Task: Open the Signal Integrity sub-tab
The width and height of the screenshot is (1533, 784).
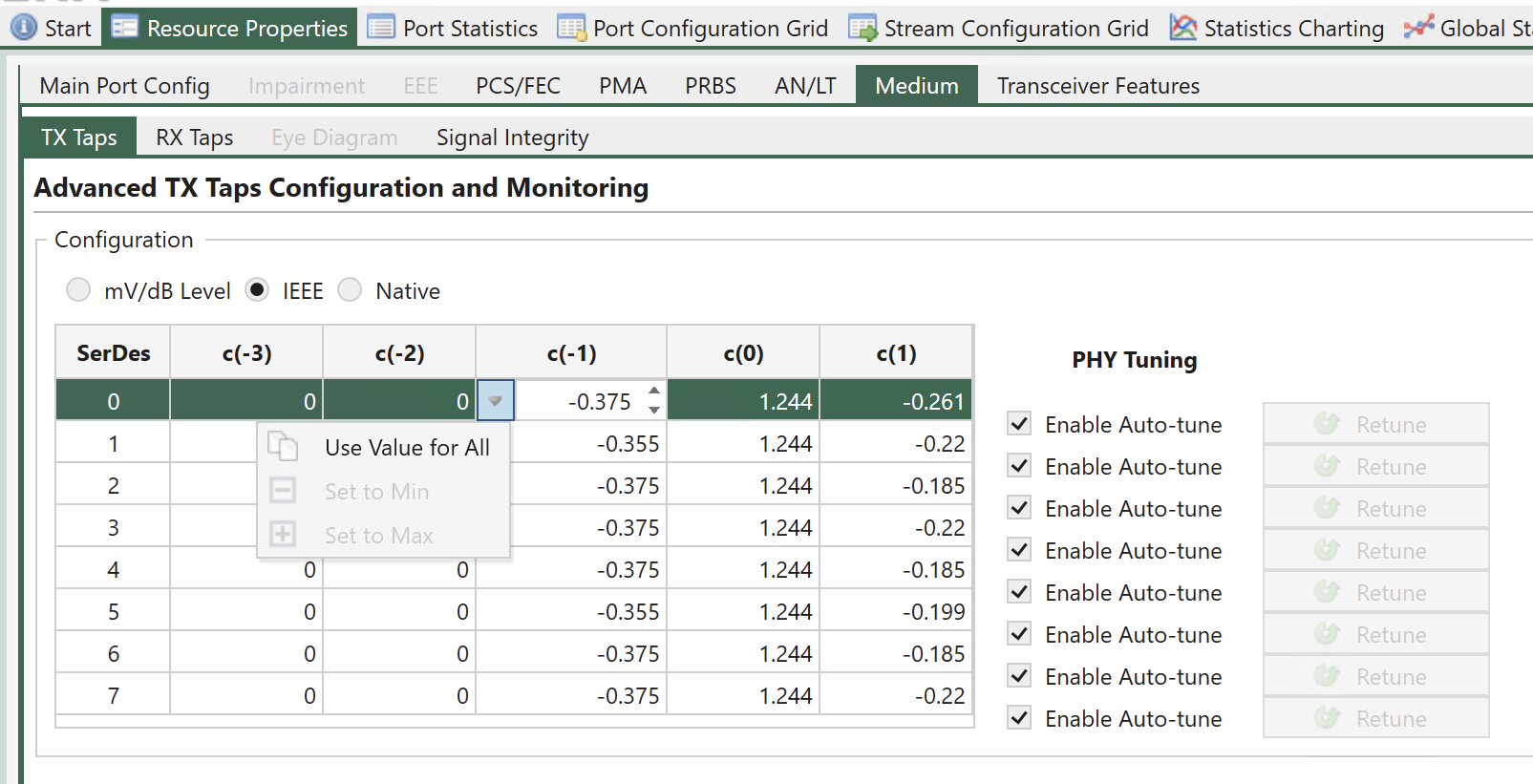Action: coord(513,138)
